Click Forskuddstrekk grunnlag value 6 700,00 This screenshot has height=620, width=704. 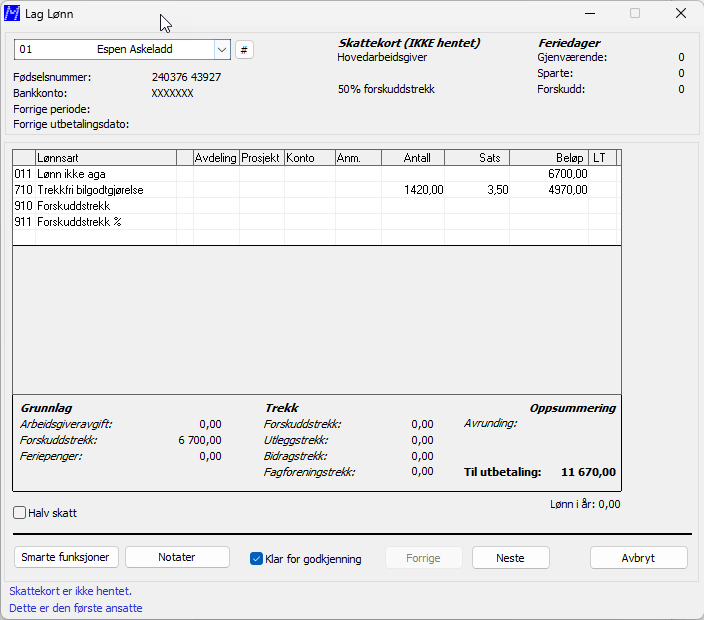tap(200, 440)
